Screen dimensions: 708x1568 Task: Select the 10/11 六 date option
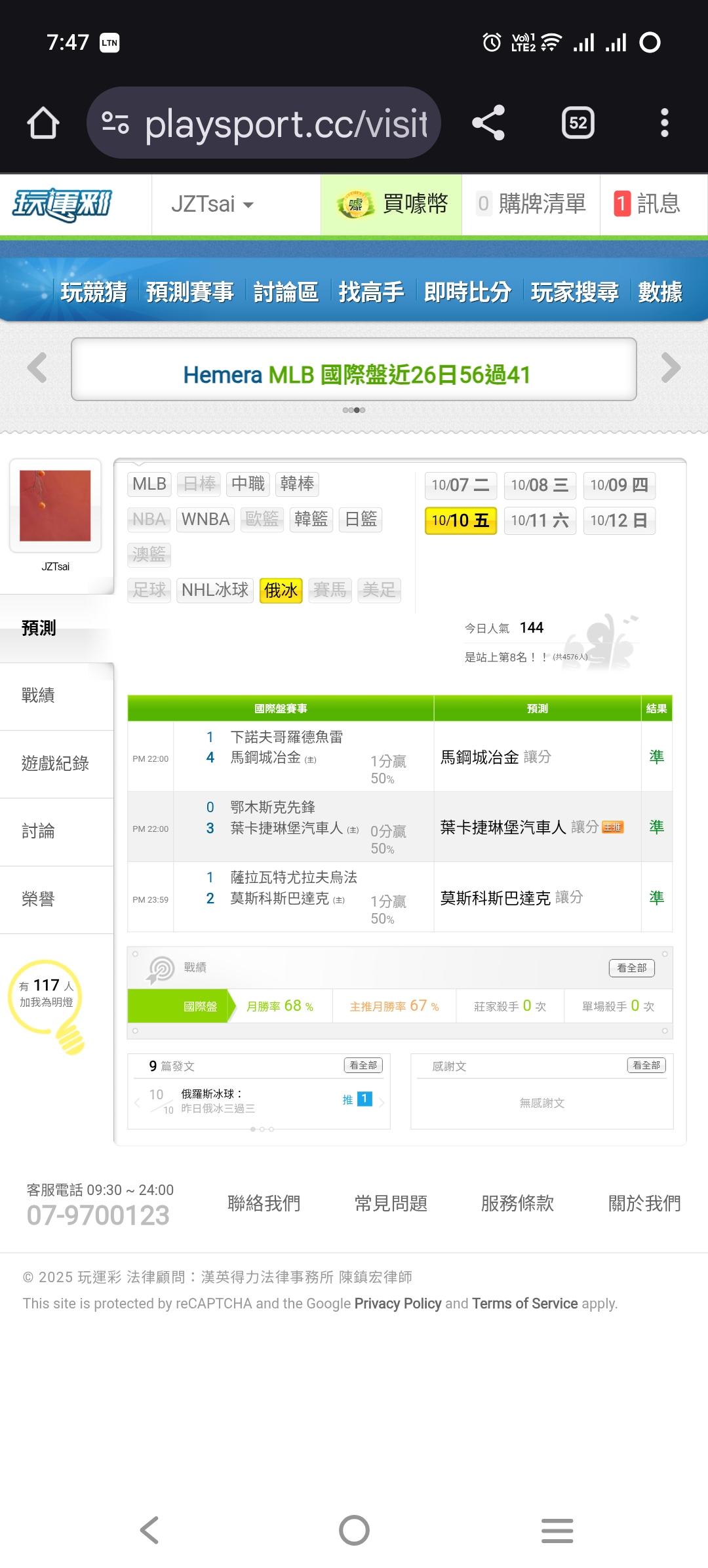click(x=540, y=520)
